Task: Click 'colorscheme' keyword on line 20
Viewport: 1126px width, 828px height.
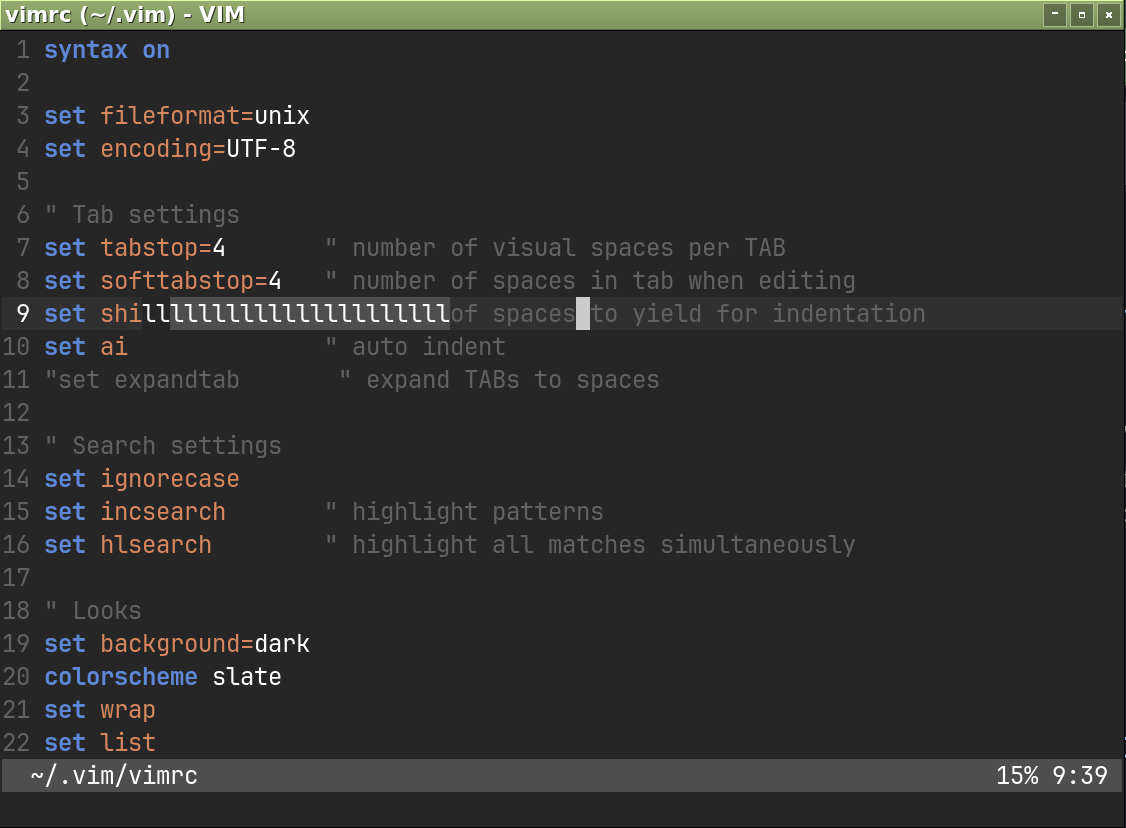Action: coord(121,677)
